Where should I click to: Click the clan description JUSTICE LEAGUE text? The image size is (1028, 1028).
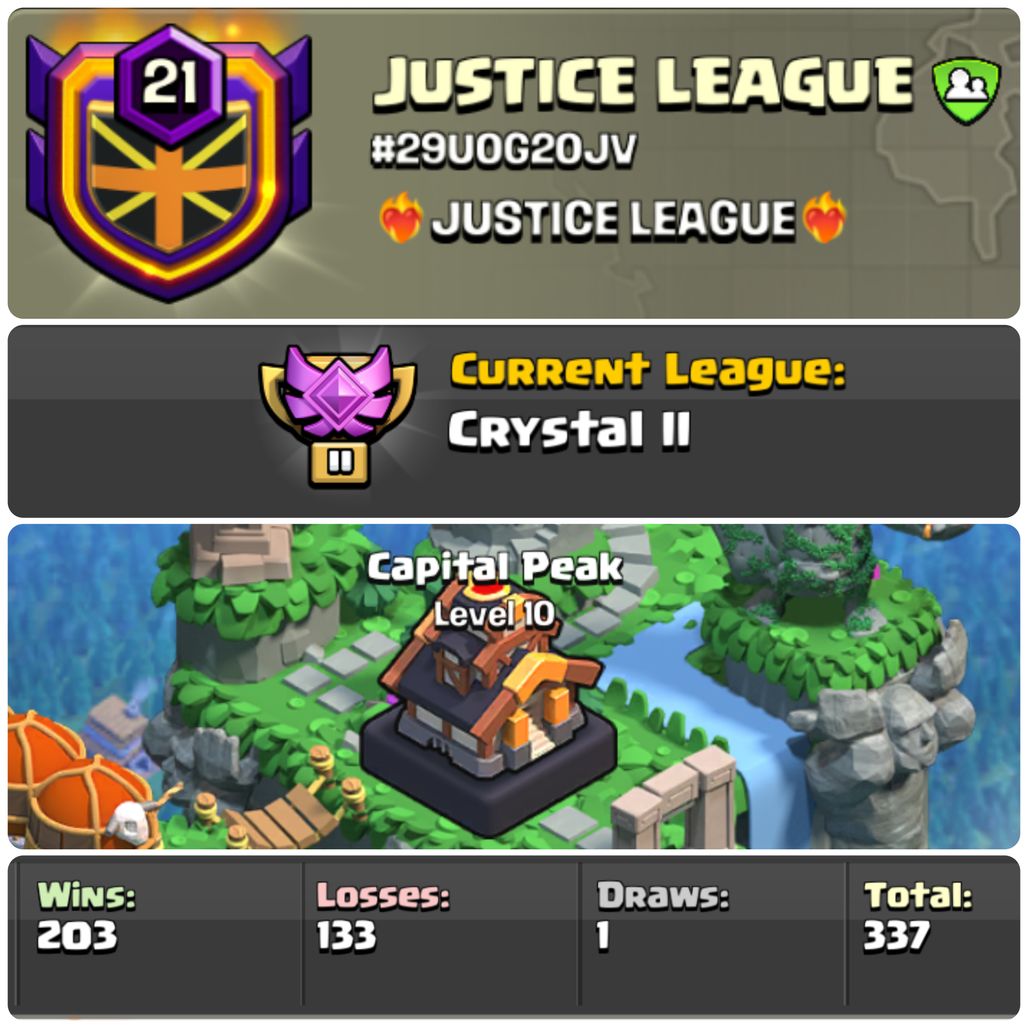tap(613, 218)
